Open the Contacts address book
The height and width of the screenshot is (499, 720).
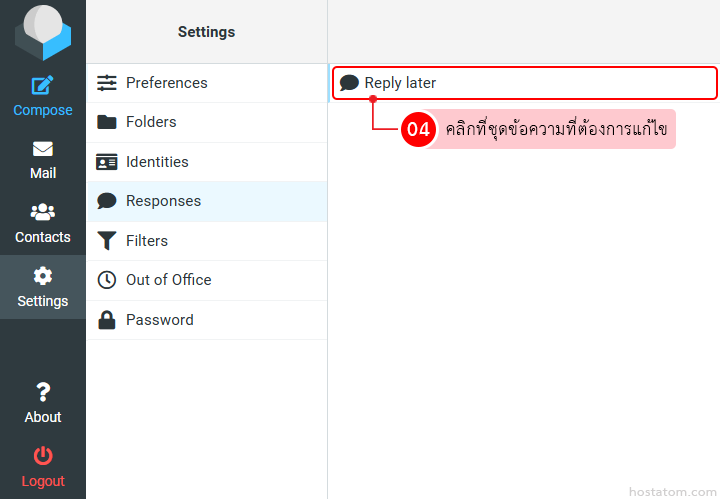(x=43, y=224)
